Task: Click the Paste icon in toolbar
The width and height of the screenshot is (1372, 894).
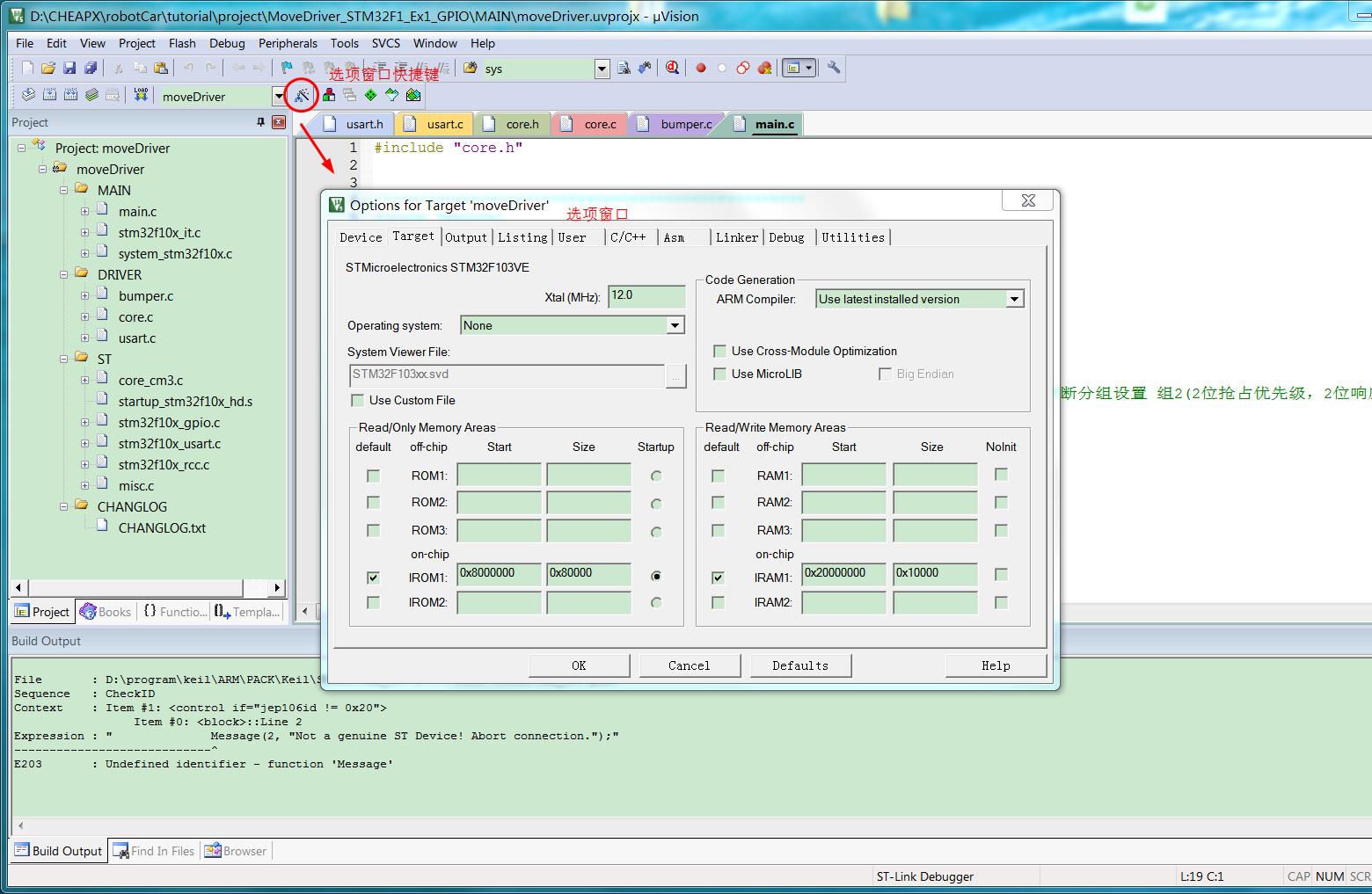Action: tap(160, 68)
